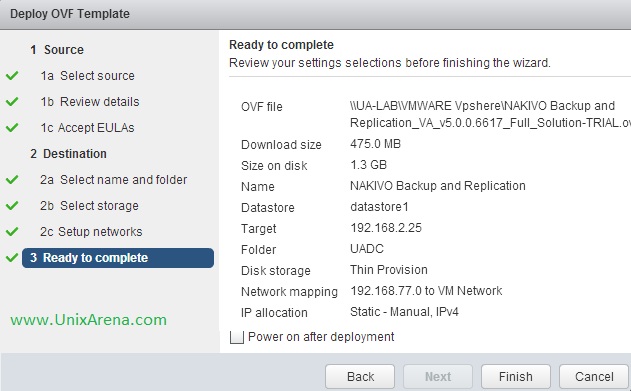Screen dimensions: 631x391
Task: Click green checkmark beside Select storage
Action: [x=12, y=206]
